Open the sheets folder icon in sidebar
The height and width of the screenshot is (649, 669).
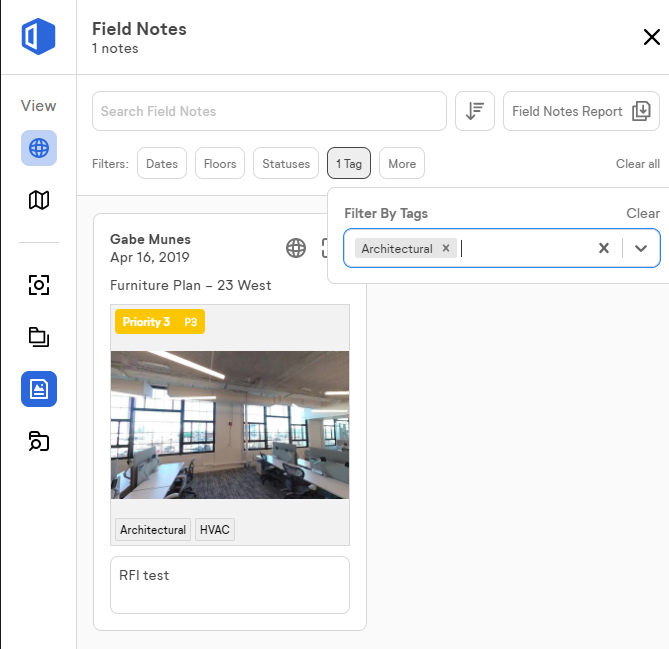39,337
